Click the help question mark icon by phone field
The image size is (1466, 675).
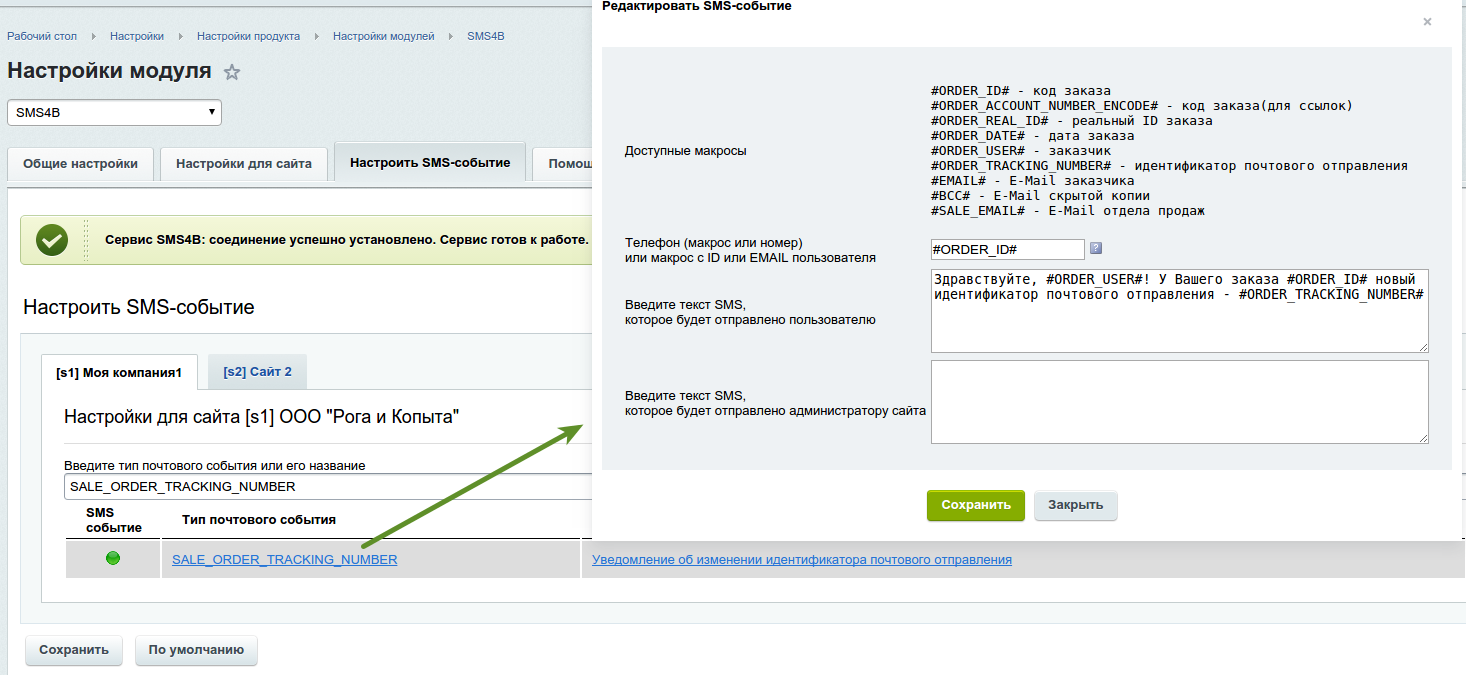(x=1095, y=248)
